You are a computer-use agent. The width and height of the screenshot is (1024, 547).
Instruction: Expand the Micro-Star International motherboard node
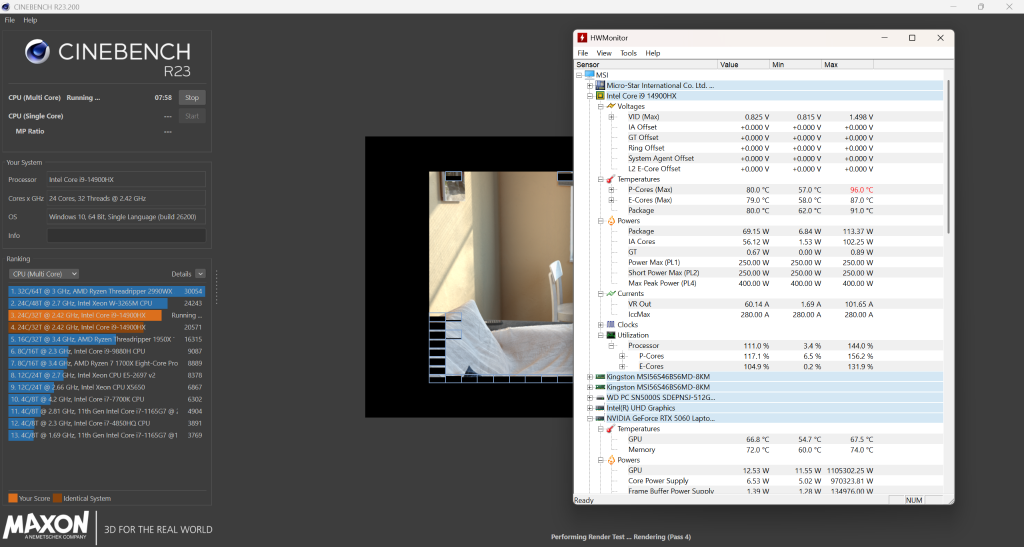coord(590,85)
